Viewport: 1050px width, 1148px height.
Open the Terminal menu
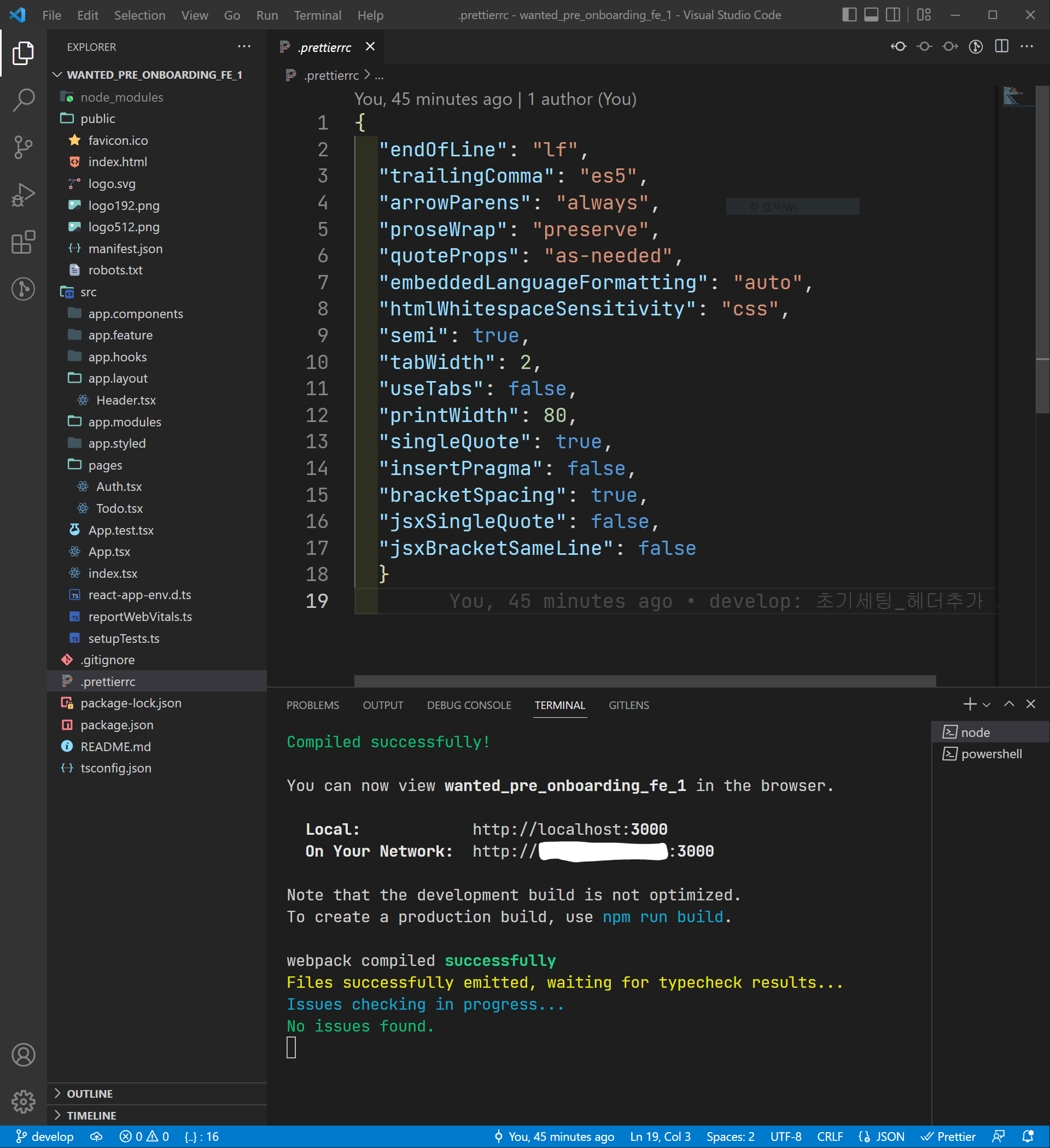(317, 15)
